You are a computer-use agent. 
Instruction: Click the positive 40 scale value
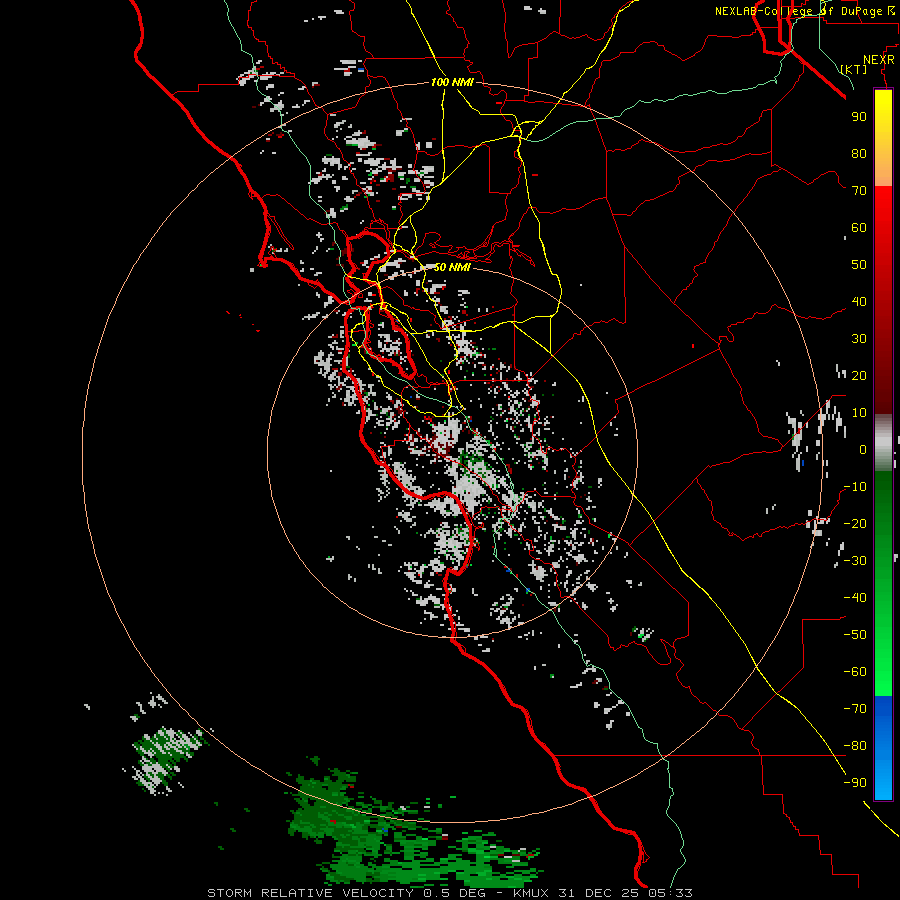[859, 301]
